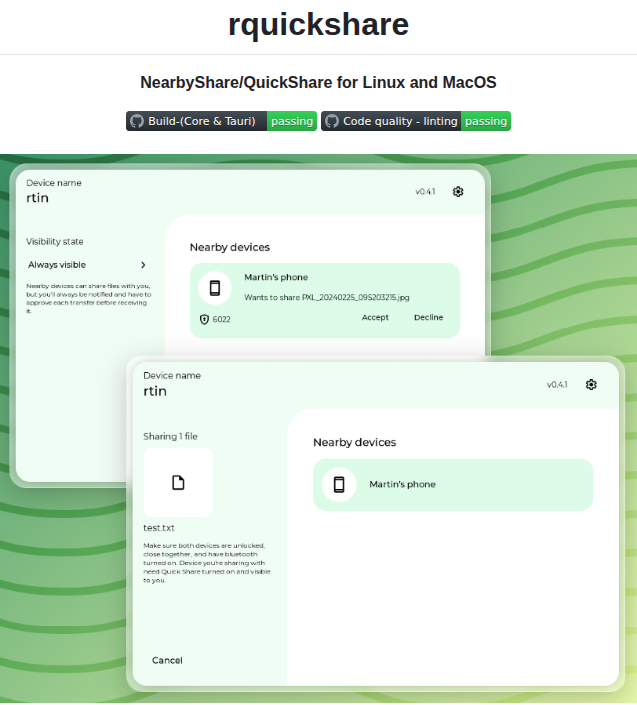Accept the file from Martin's phone

(375, 317)
